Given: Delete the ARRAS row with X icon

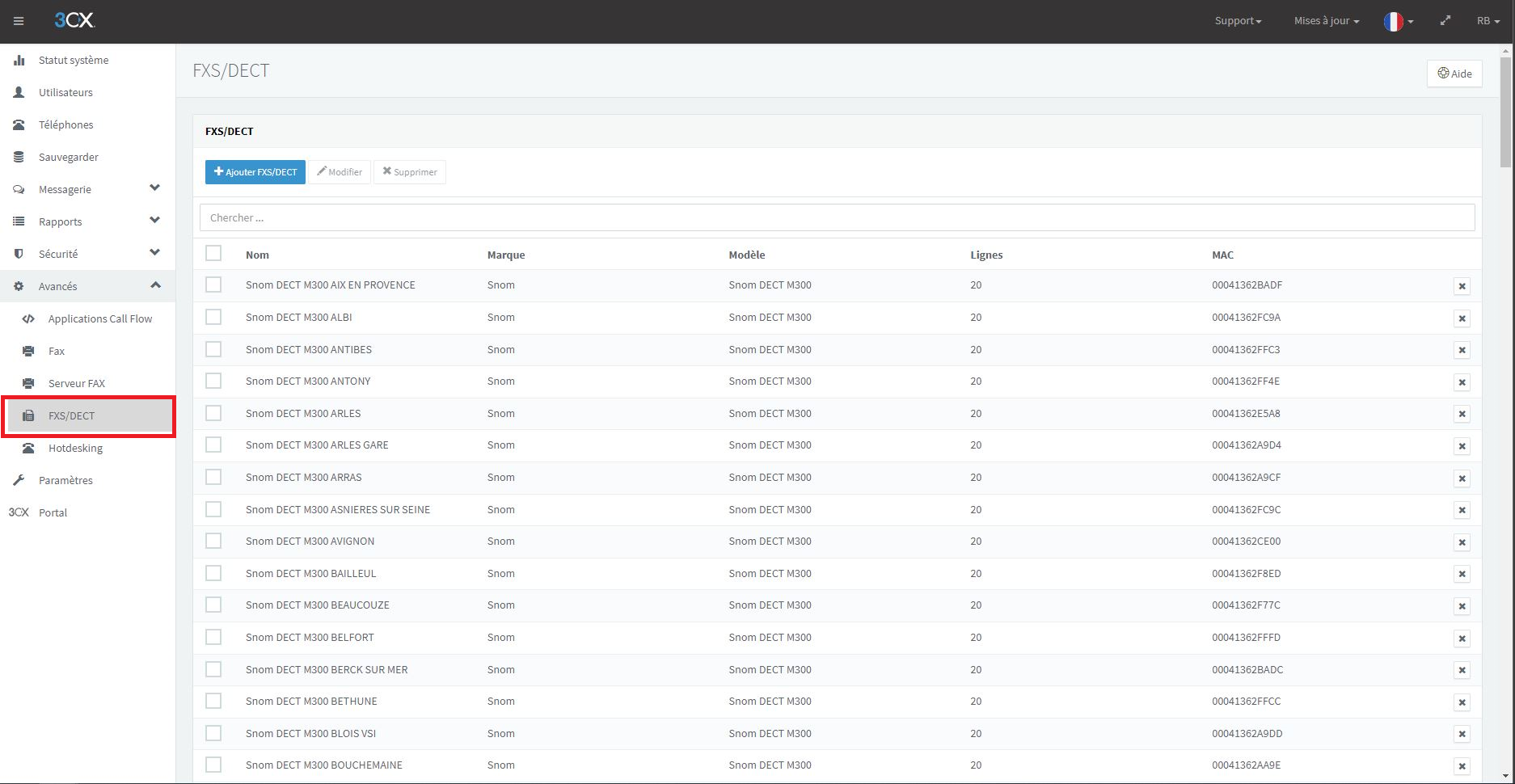Looking at the screenshot, I should (x=1462, y=478).
